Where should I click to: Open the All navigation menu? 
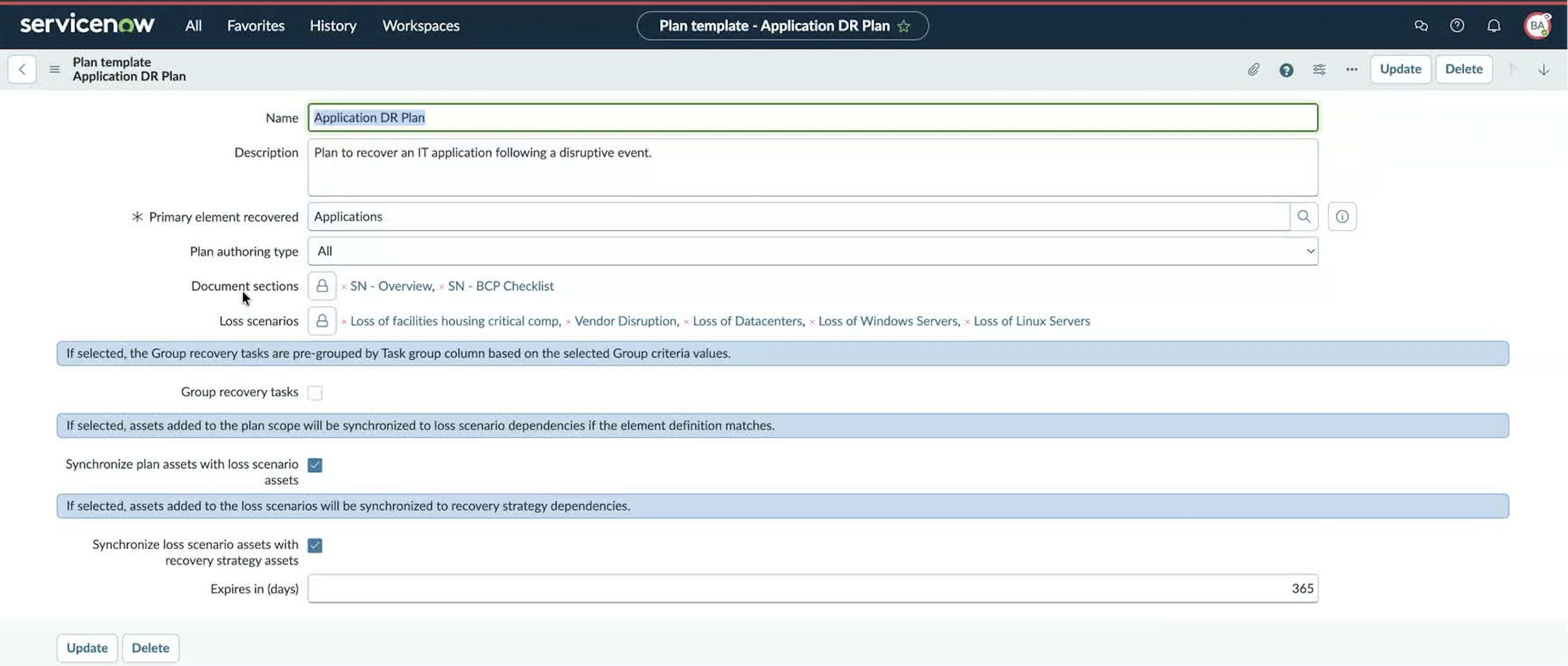pyautogui.click(x=194, y=26)
